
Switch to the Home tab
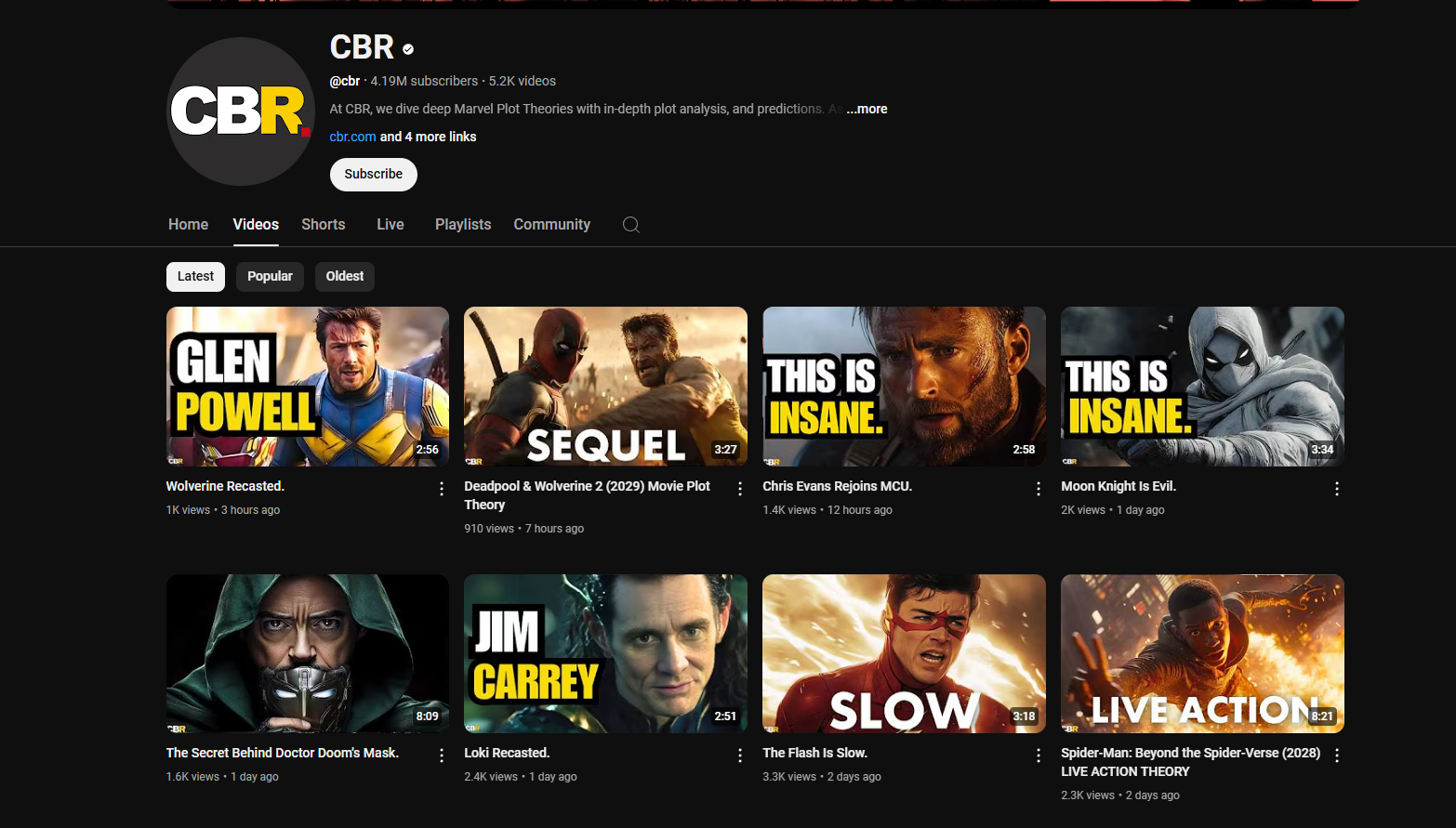click(x=188, y=225)
